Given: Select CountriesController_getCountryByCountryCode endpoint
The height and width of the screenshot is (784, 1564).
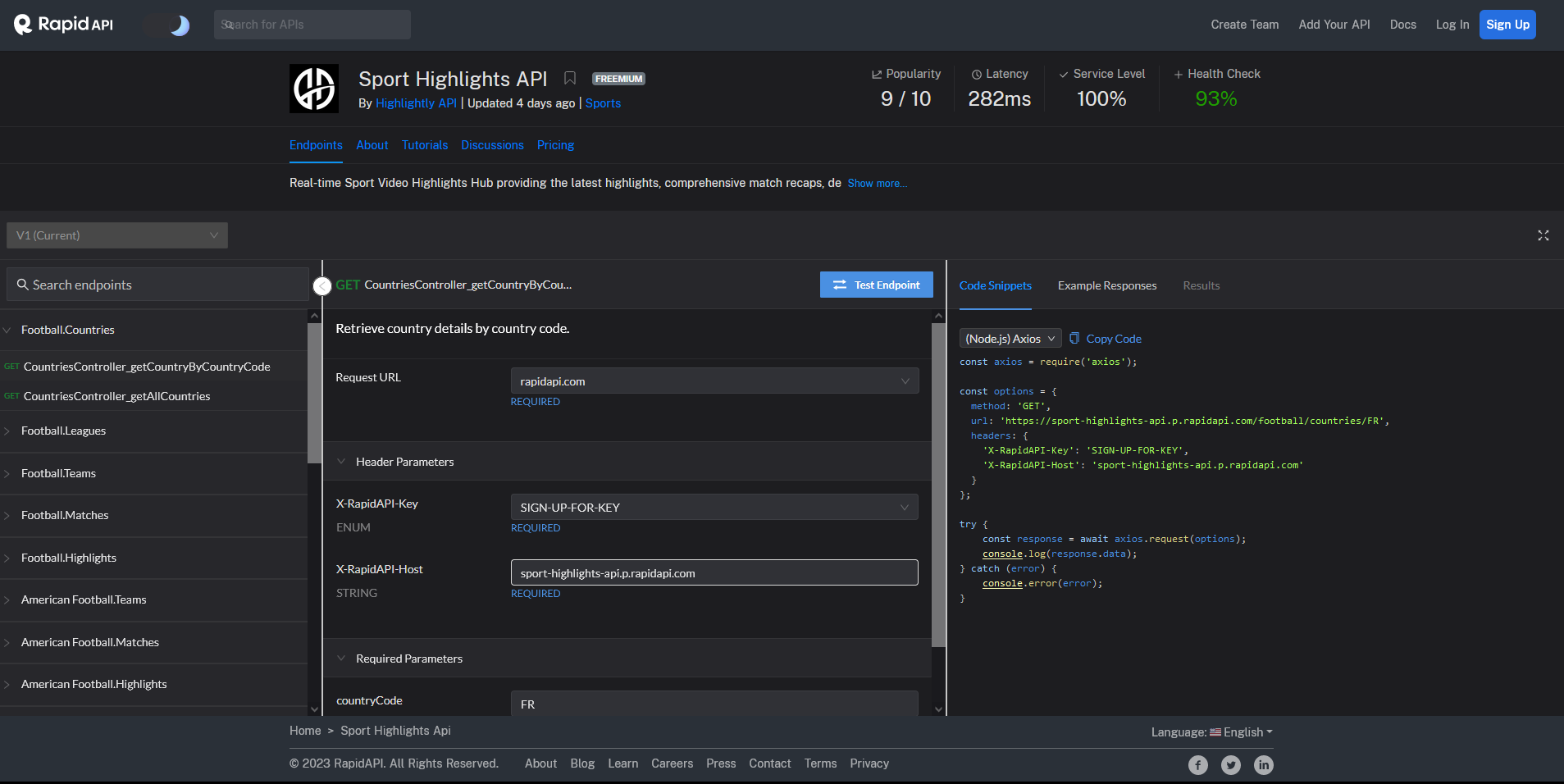Looking at the screenshot, I should pos(153,367).
